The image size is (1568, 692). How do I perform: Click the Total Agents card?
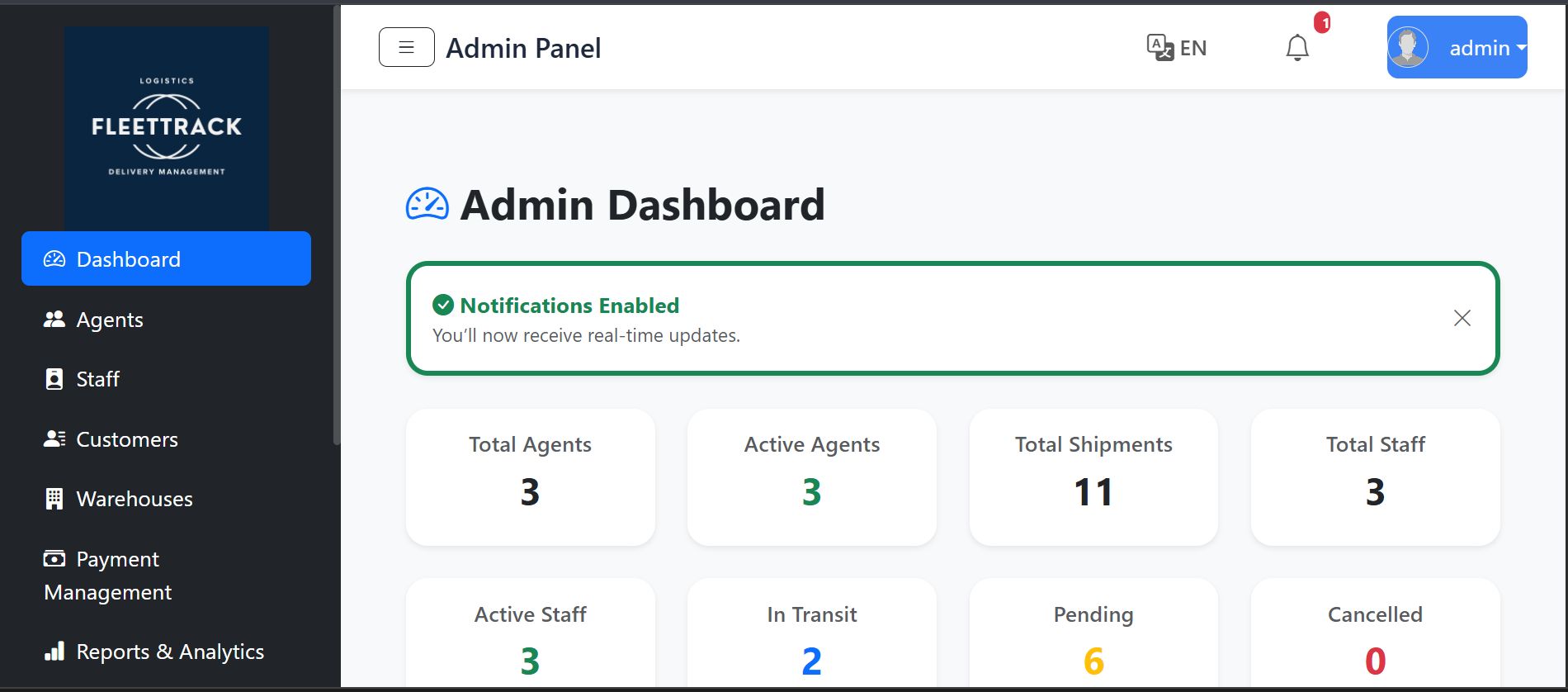(530, 476)
